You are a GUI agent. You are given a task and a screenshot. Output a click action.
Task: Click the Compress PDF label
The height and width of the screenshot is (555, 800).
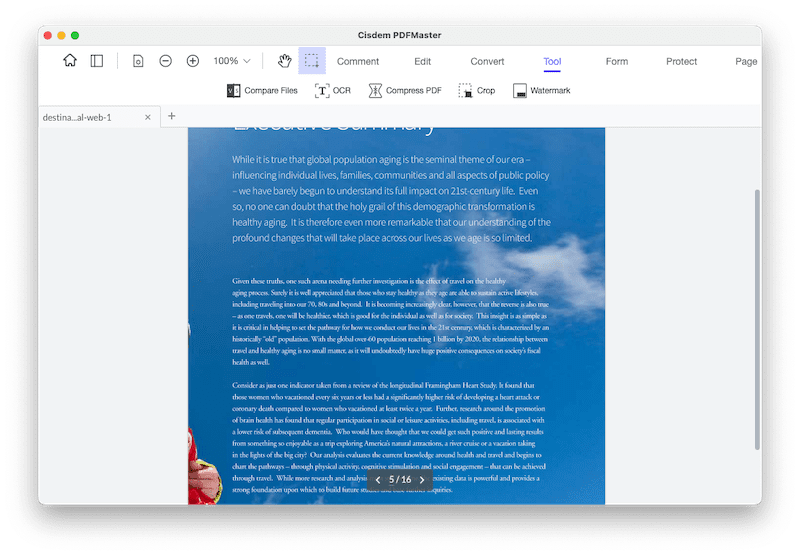414,90
